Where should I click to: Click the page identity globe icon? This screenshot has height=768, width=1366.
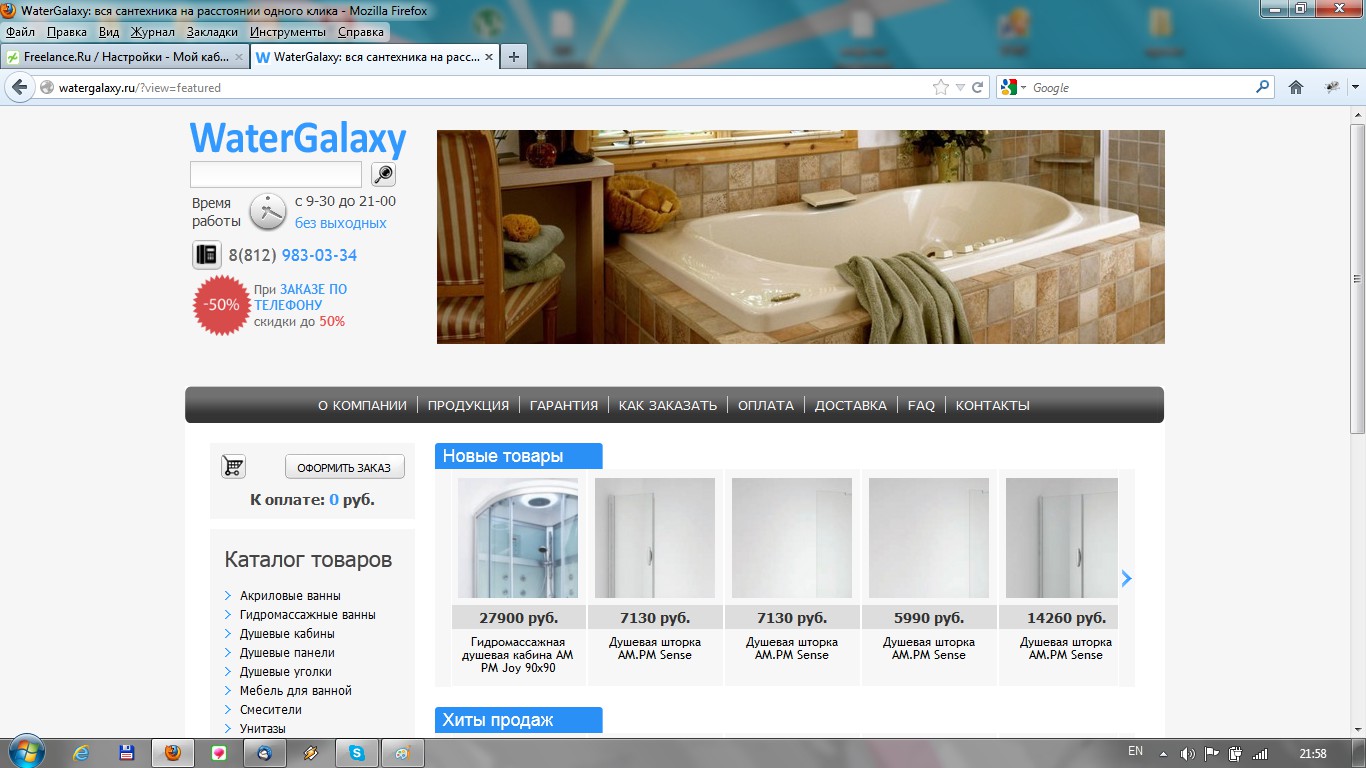click(46, 87)
